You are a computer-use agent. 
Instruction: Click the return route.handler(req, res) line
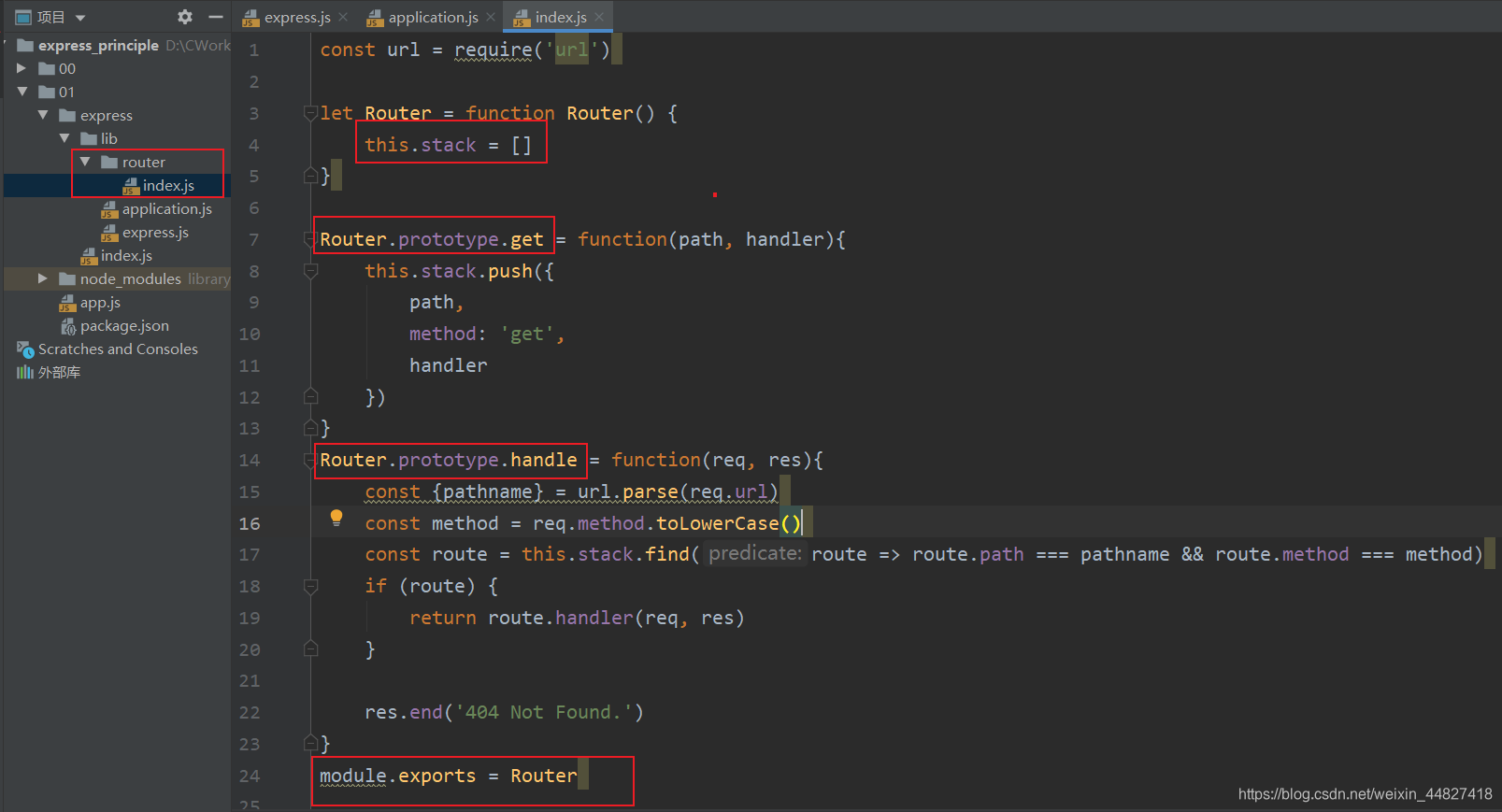point(577,618)
